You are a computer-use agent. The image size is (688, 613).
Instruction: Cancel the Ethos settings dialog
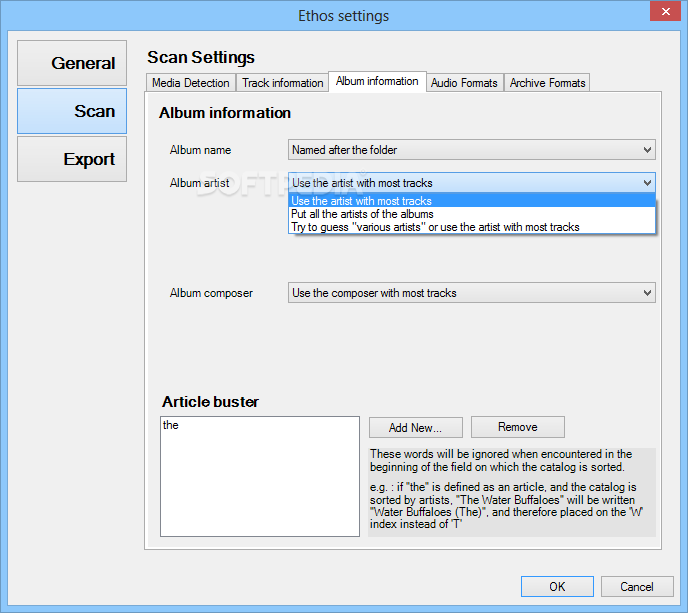coord(637,587)
